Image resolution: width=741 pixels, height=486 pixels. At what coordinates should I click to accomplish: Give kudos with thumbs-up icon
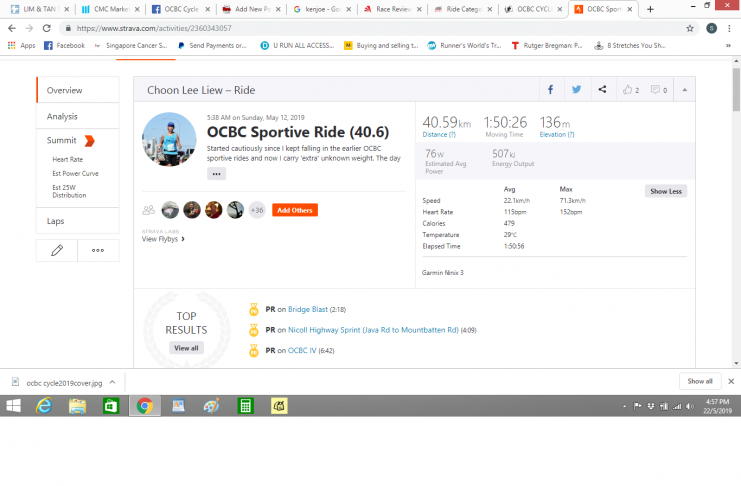pyautogui.click(x=630, y=89)
